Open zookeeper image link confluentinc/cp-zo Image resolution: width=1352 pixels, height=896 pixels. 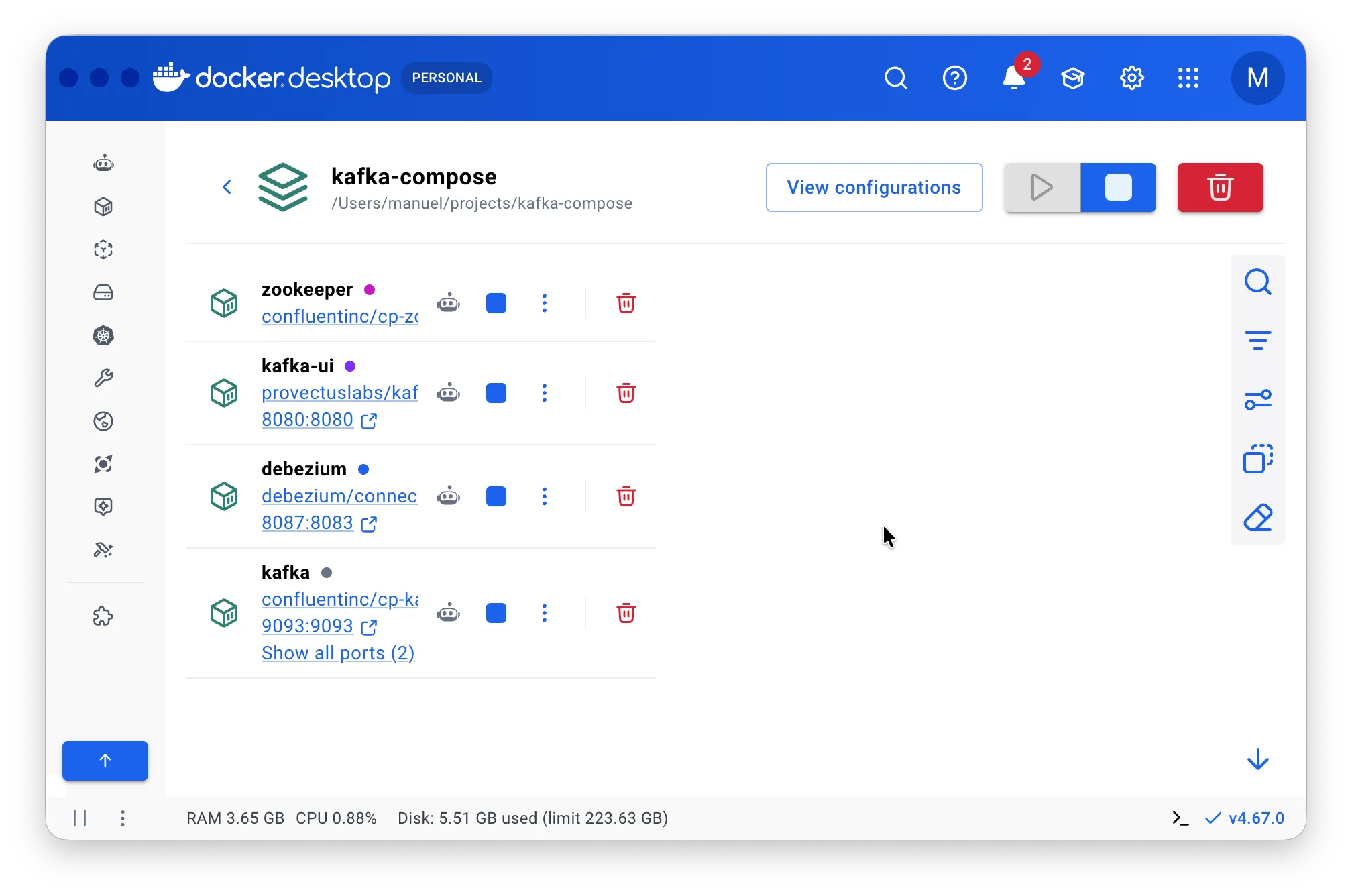click(340, 316)
